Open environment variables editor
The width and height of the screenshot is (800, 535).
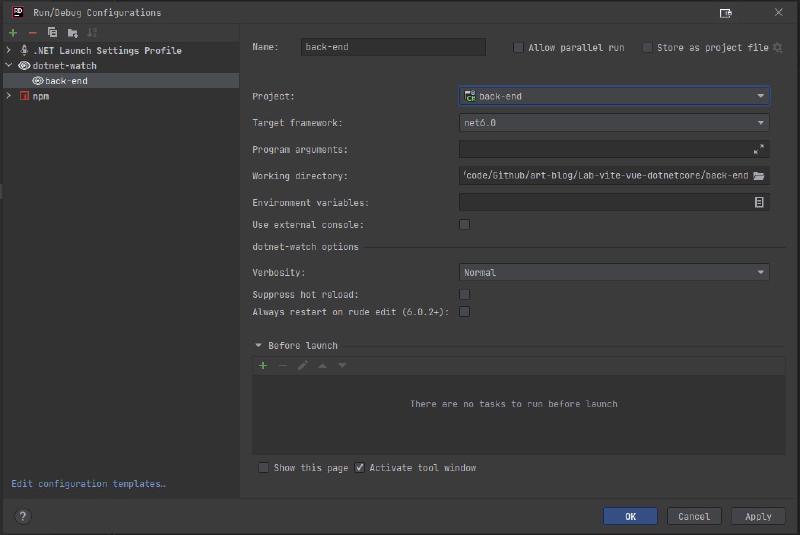(759, 202)
